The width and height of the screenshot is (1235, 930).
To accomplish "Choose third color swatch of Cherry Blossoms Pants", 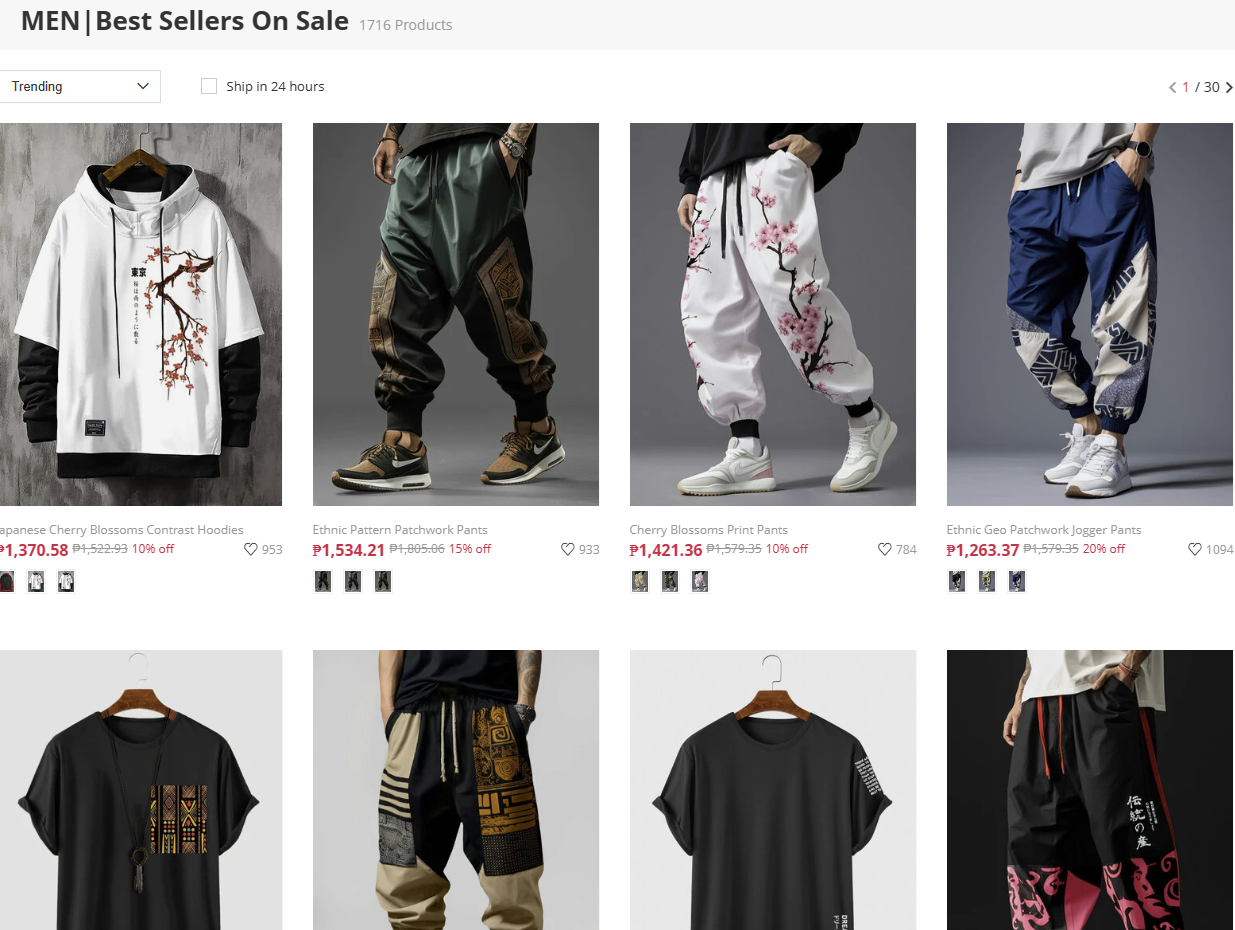I will point(700,581).
